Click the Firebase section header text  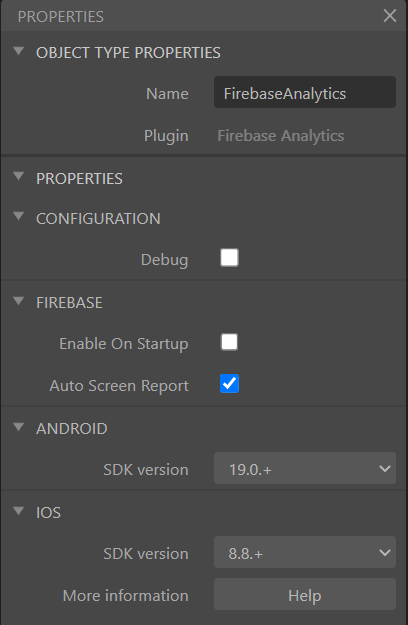click(69, 303)
